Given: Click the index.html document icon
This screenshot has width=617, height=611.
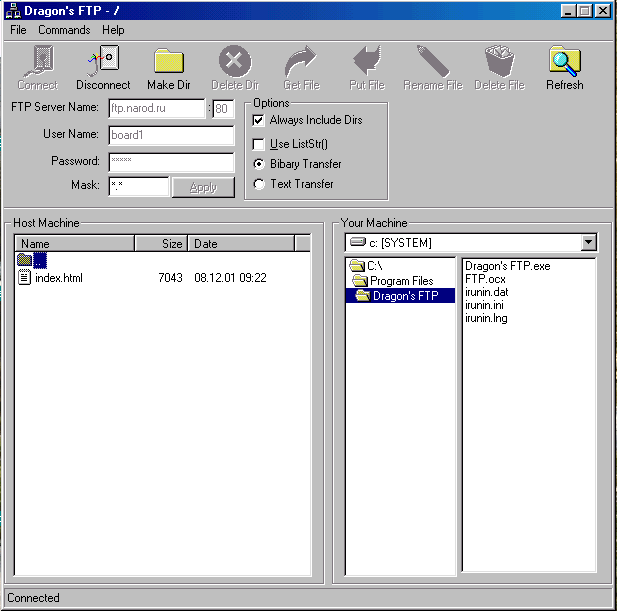Looking at the screenshot, I should point(24,277).
